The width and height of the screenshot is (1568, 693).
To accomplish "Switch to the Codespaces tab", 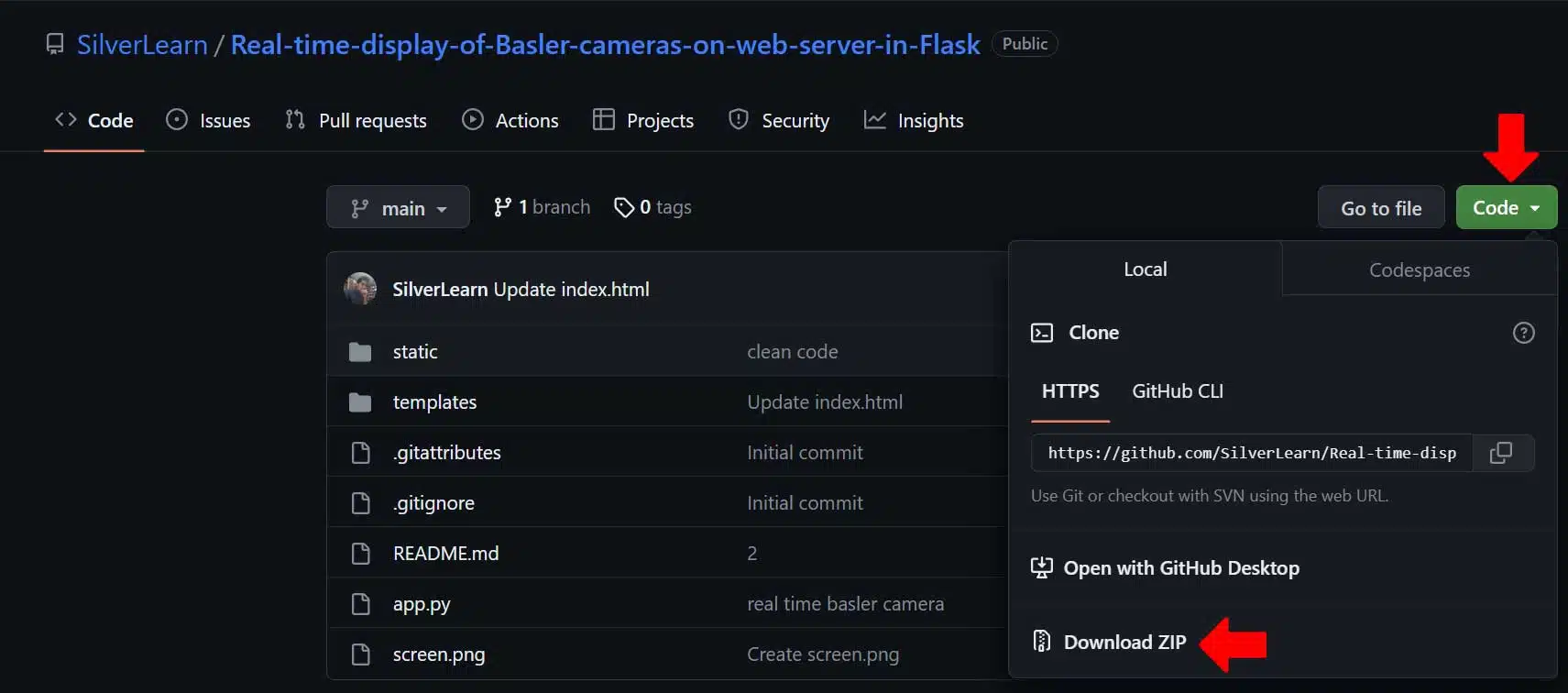I will (x=1419, y=270).
